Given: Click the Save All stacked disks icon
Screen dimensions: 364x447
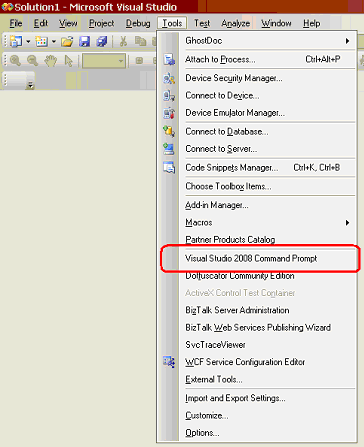Looking at the screenshot, I should (102, 41).
